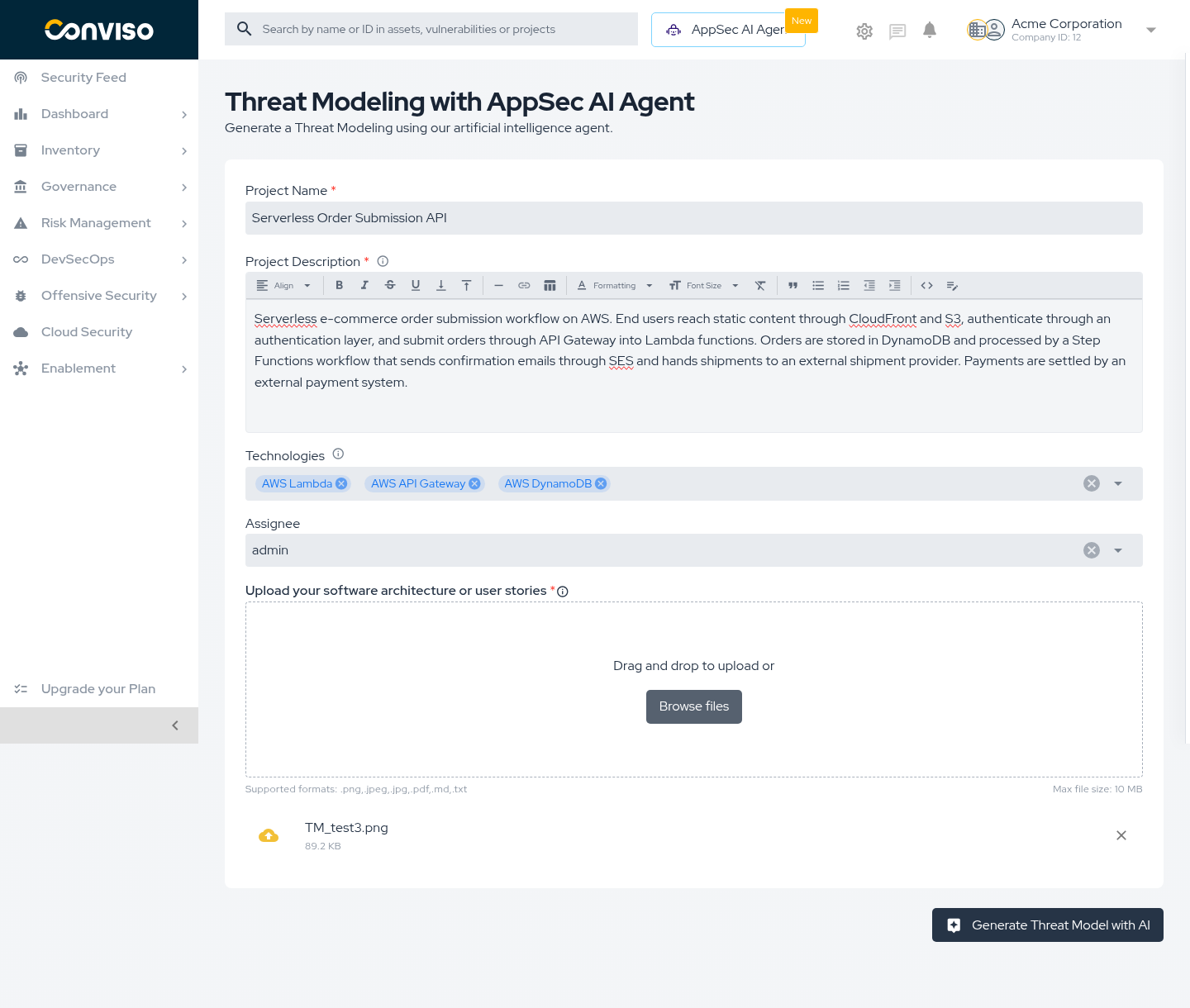Open the settings gear icon
Image resolution: width=1190 pixels, height=1008 pixels.
coord(864,31)
